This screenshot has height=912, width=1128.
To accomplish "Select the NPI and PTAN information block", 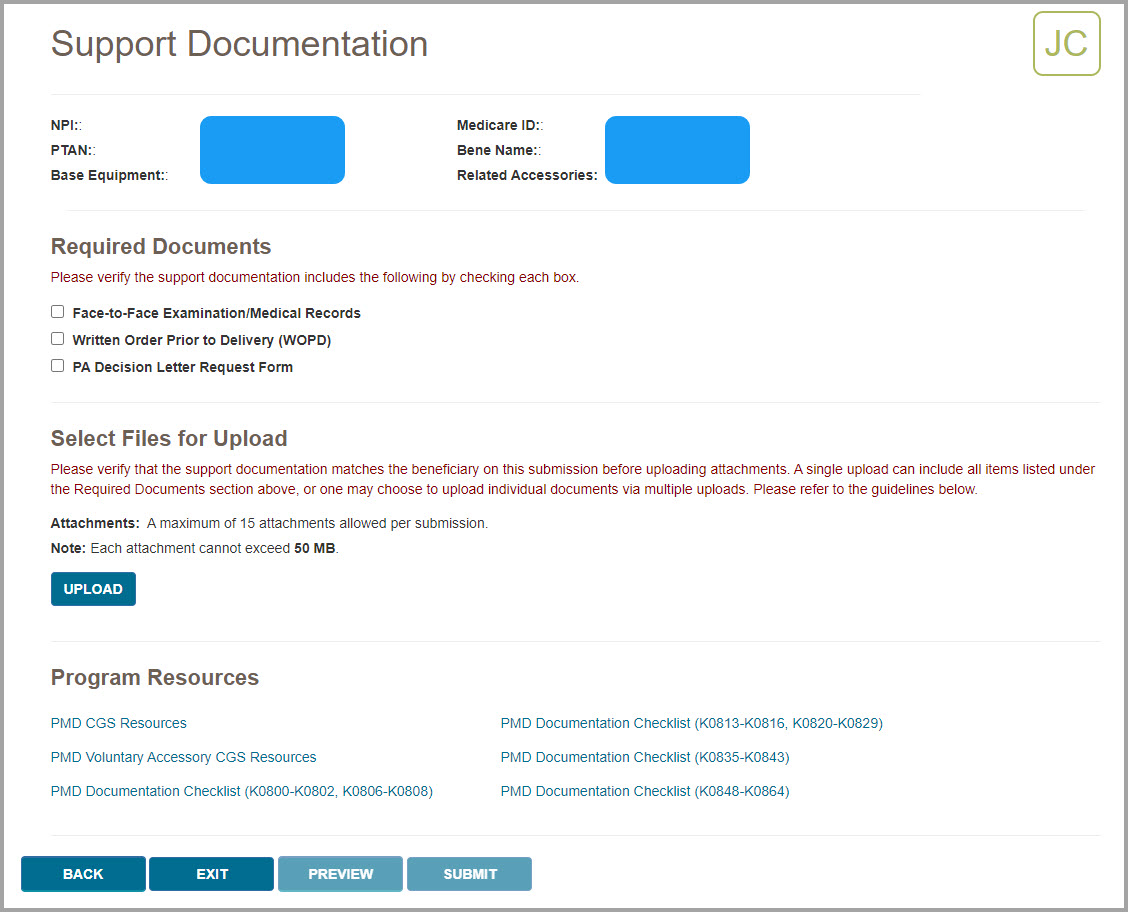I will coord(272,149).
